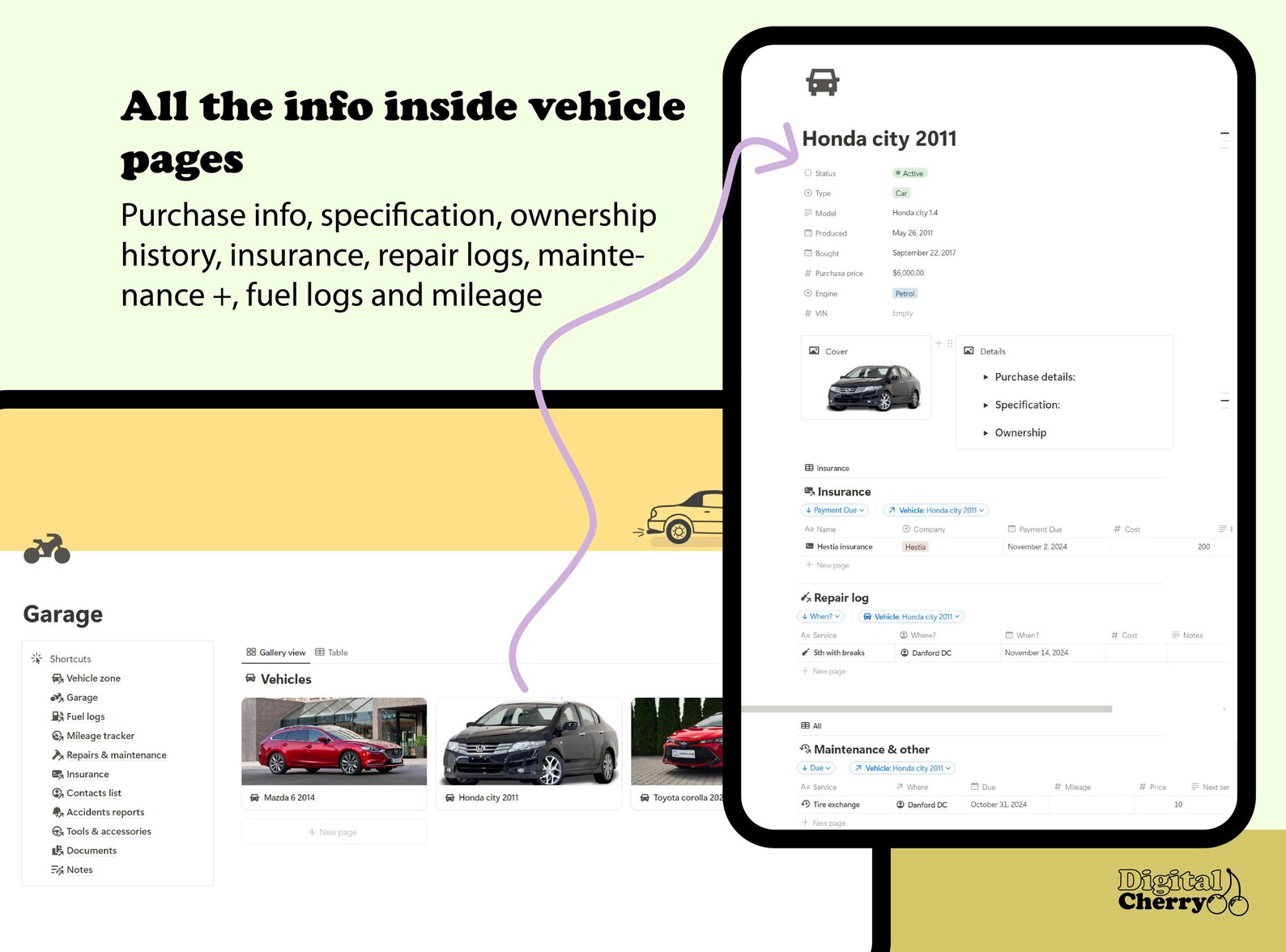This screenshot has width=1286, height=952.
Task: Click the Vehicles heading car icon
Action: [251, 678]
